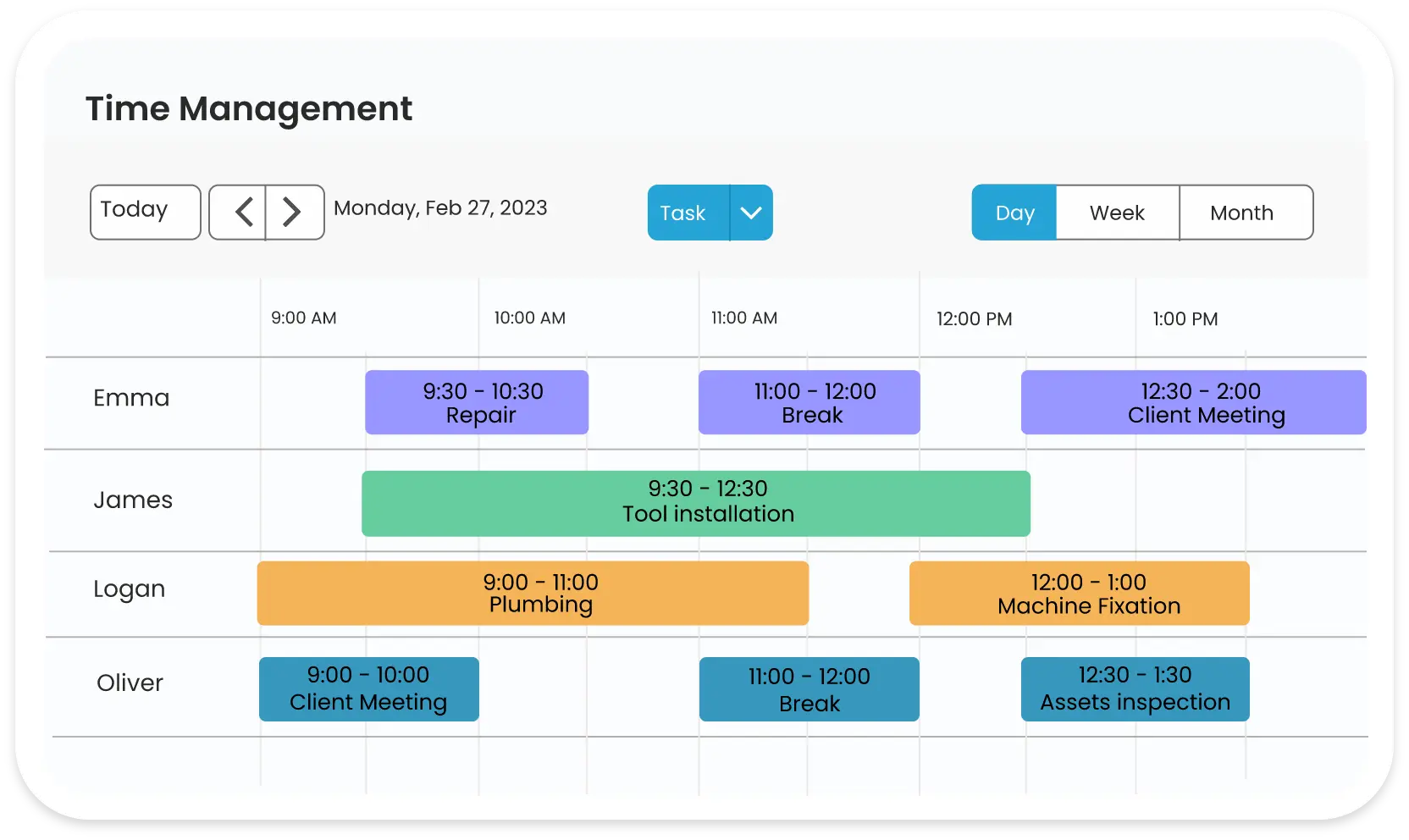Image resolution: width=1409 pixels, height=840 pixels.
Task: Click the Today button
Action: pos(144,212)
